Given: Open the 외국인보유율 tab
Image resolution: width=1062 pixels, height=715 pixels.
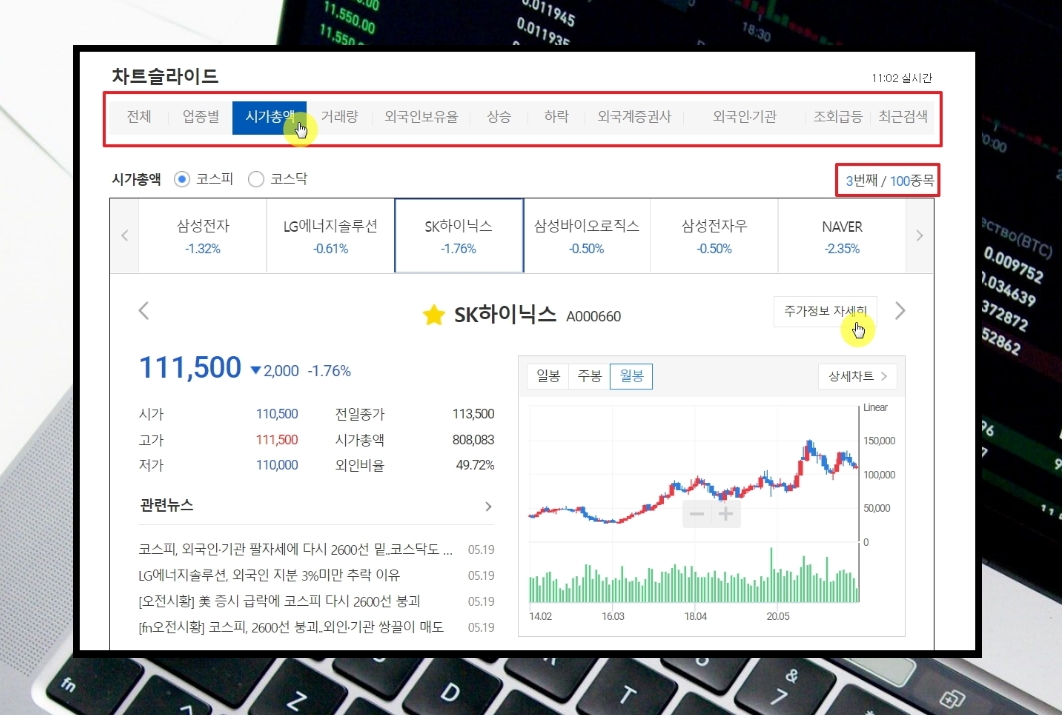Looking at the screenshot, I should [421, 117].
